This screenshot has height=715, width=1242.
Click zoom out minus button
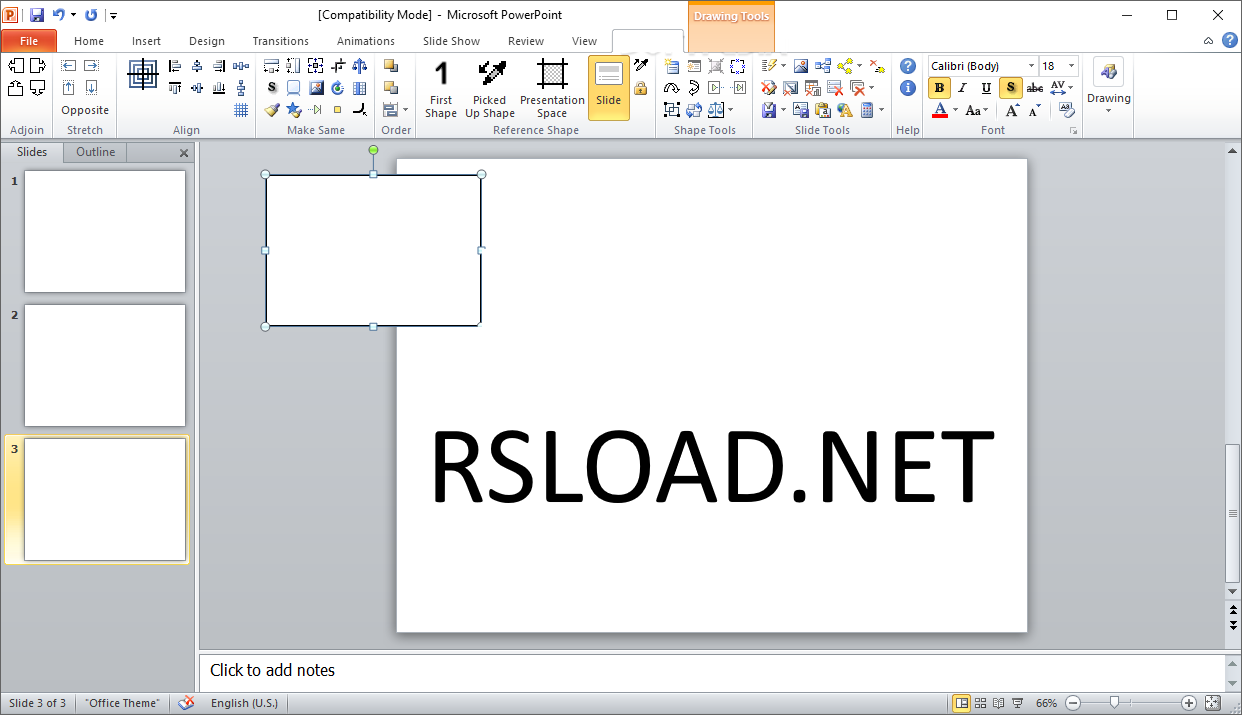tap(1071, 703)
